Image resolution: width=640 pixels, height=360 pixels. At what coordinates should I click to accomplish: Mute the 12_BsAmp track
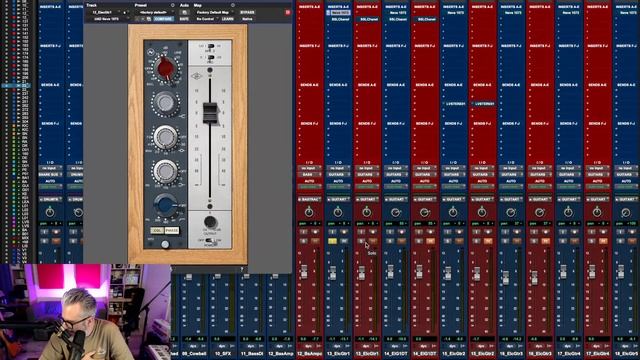315,241
